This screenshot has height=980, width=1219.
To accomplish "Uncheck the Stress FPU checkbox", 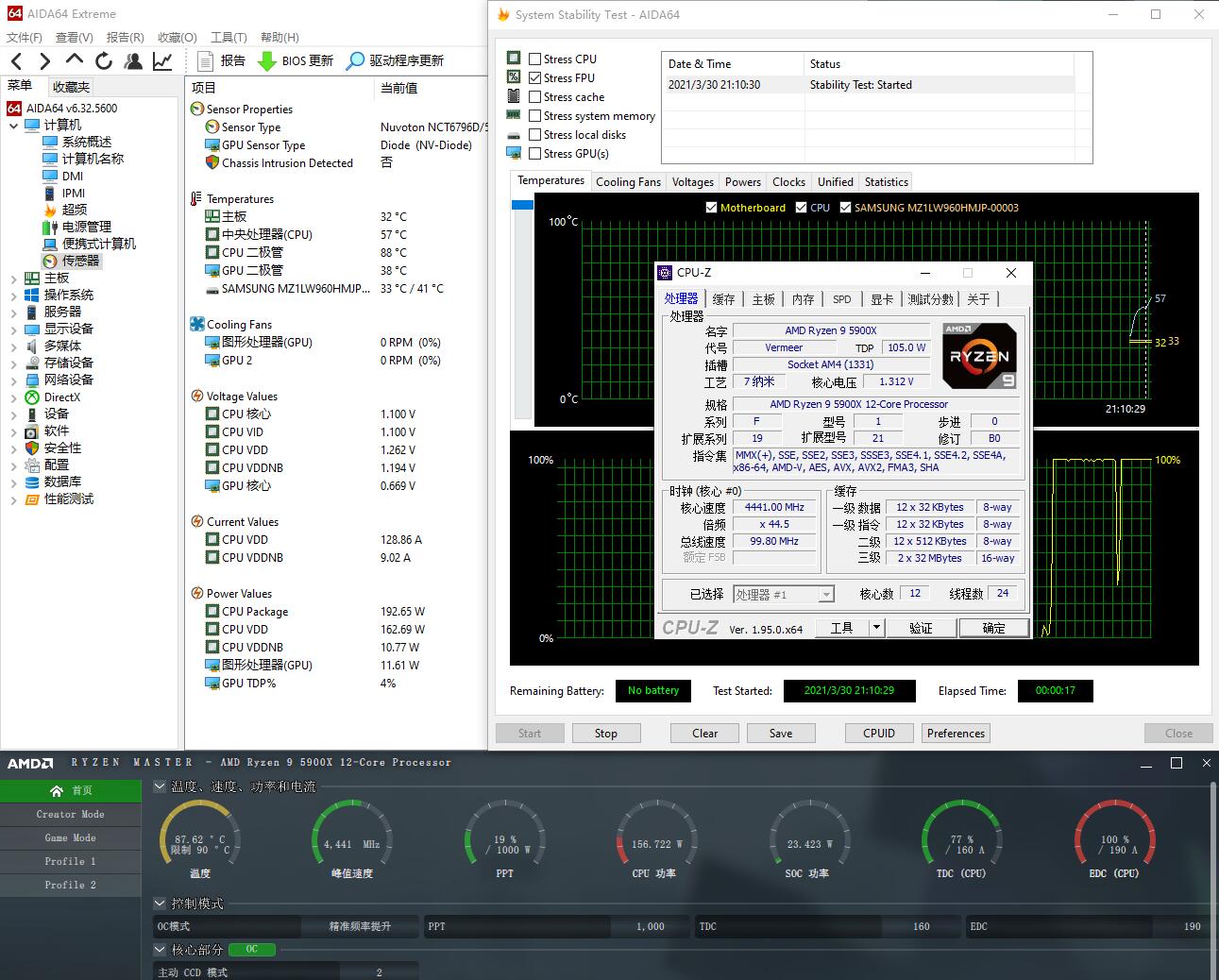I will tap(535, 77).
